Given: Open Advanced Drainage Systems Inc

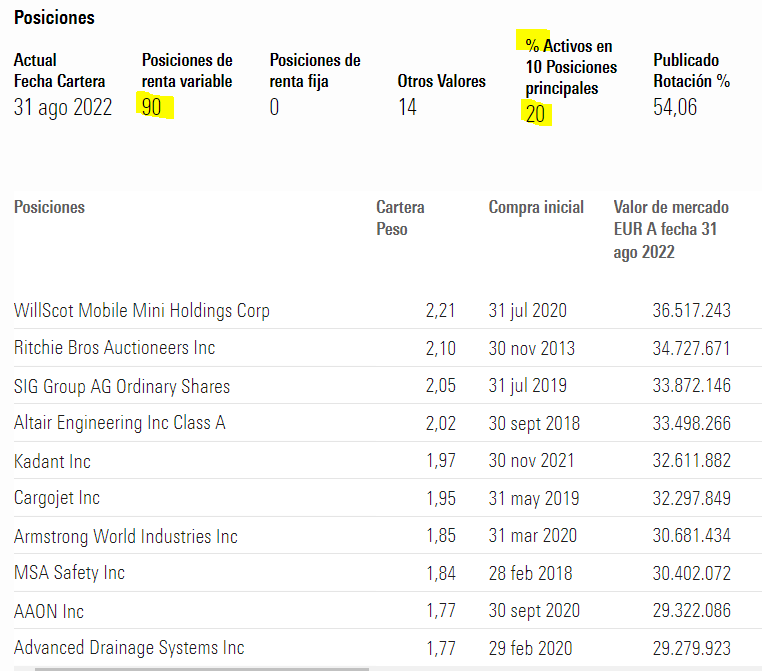Looking at the screenshot, I should click(x=129, y=648).
